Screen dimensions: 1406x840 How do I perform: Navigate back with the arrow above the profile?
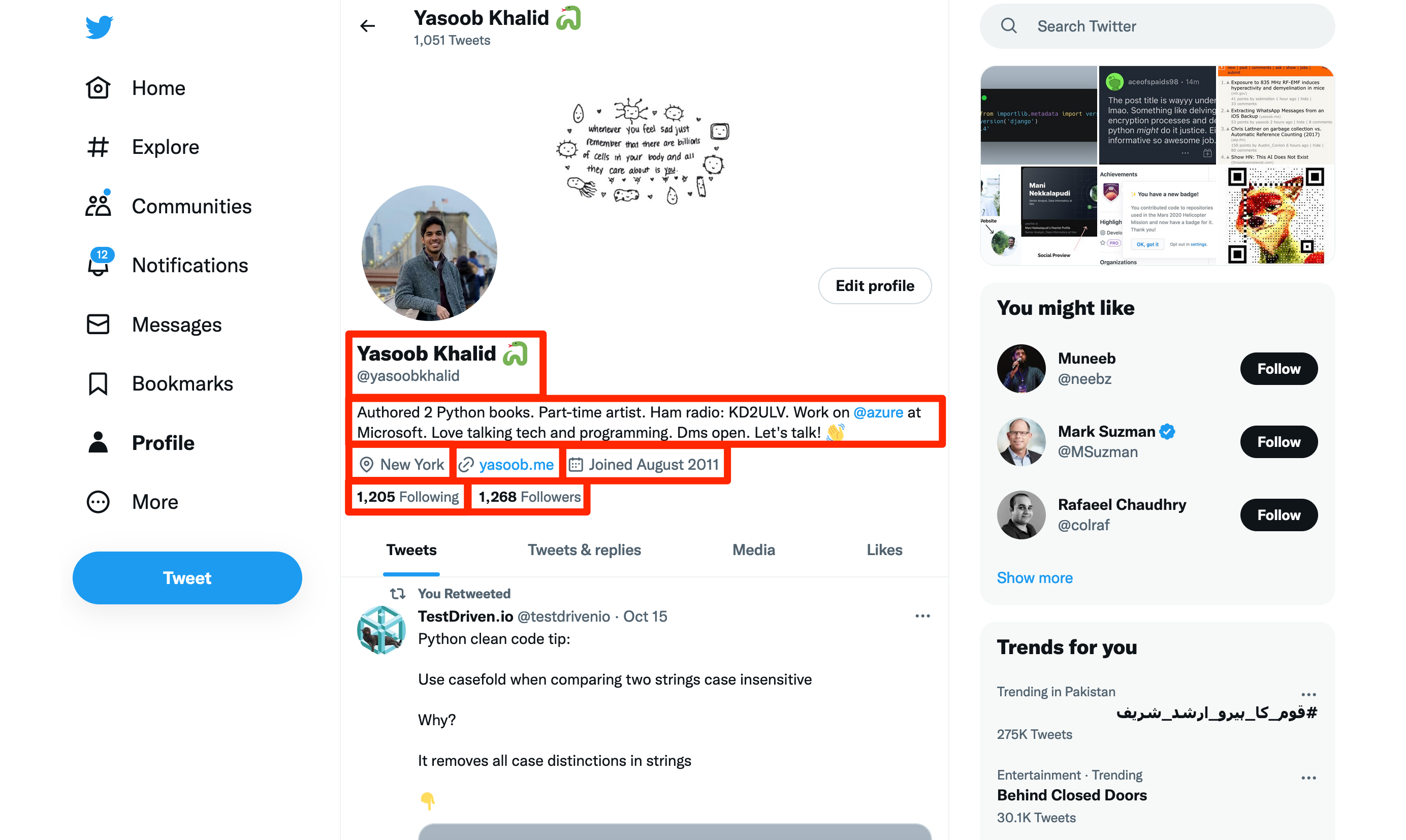367,26
